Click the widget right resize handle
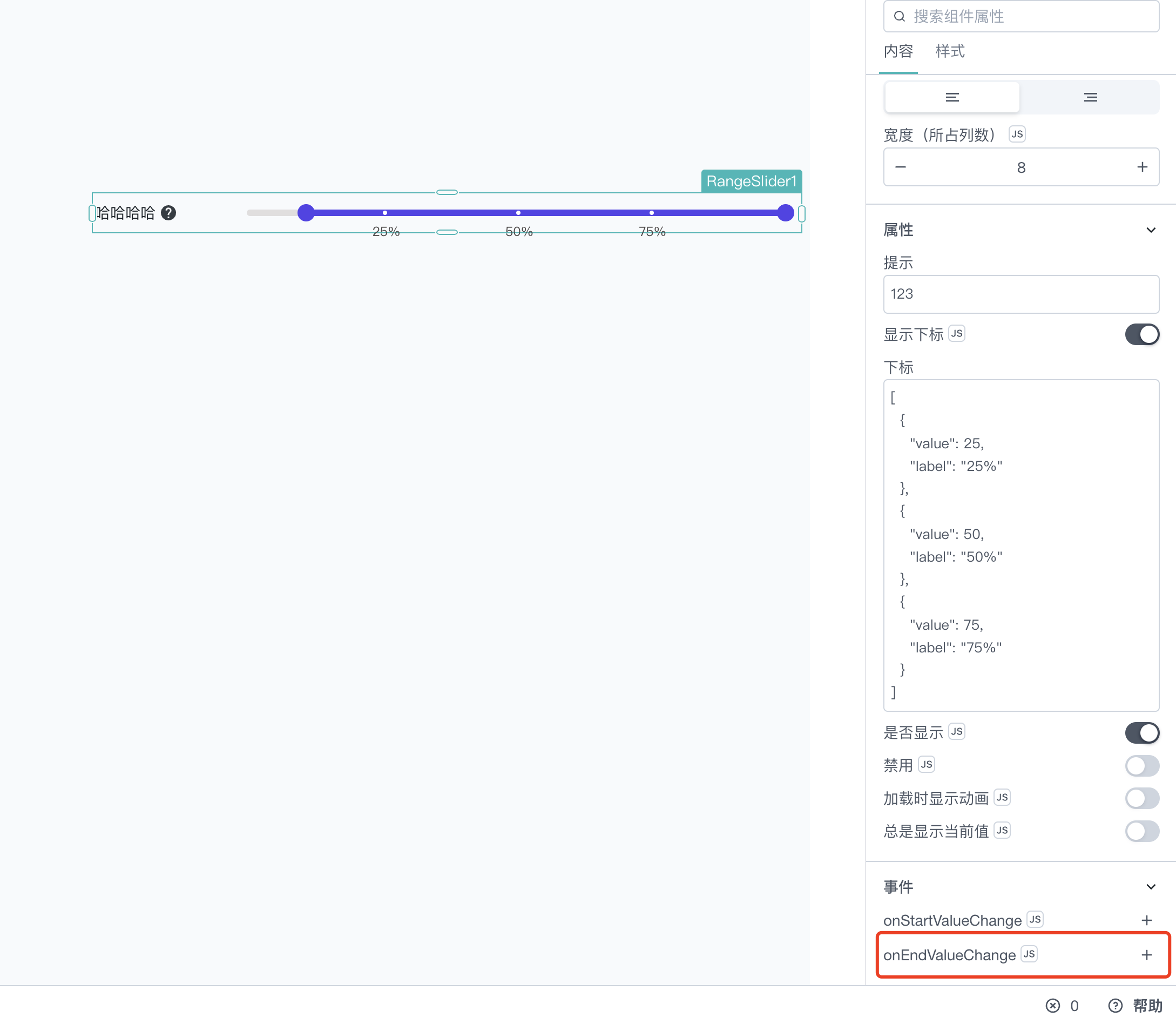 (x=802, y=213)
